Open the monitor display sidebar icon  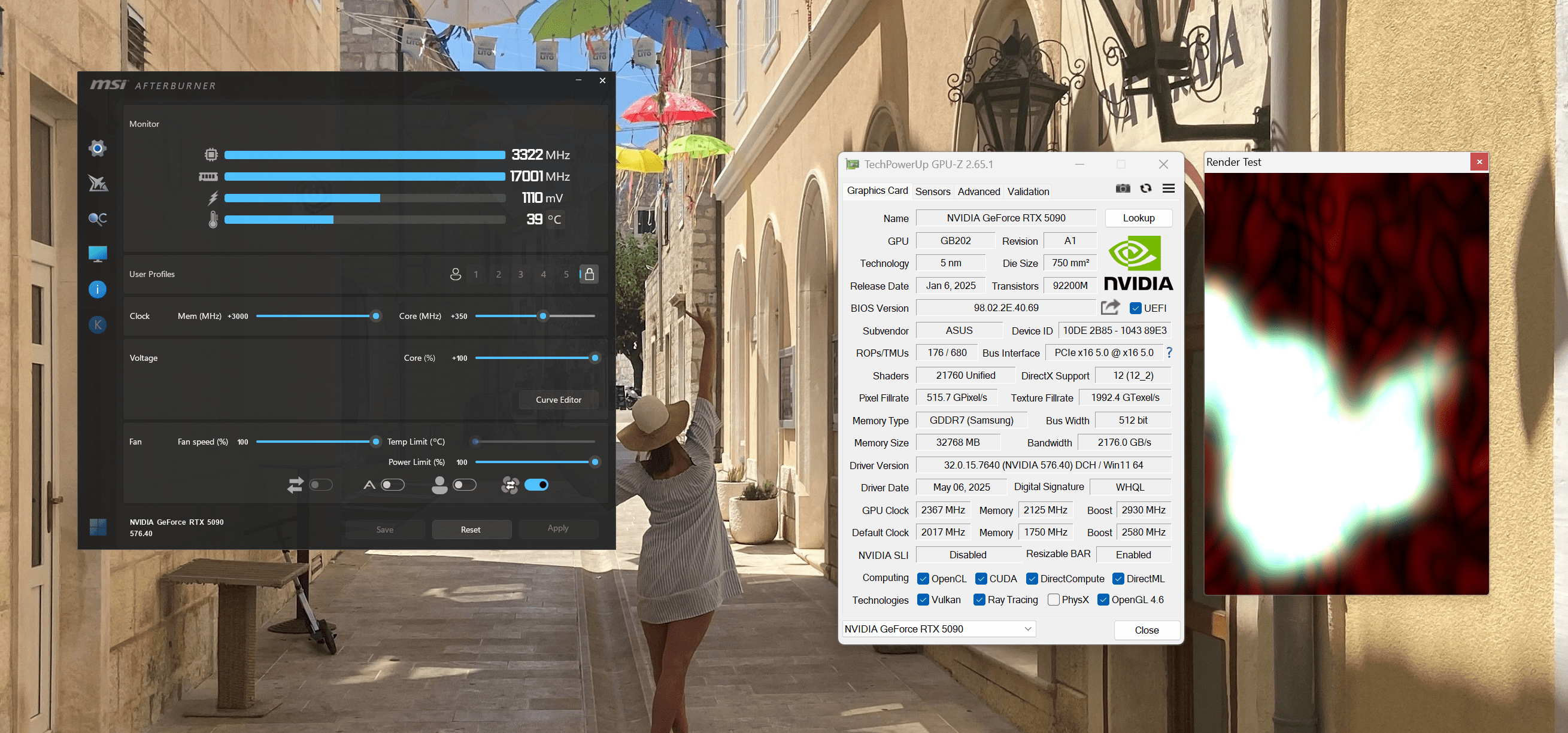pos(98,254)
